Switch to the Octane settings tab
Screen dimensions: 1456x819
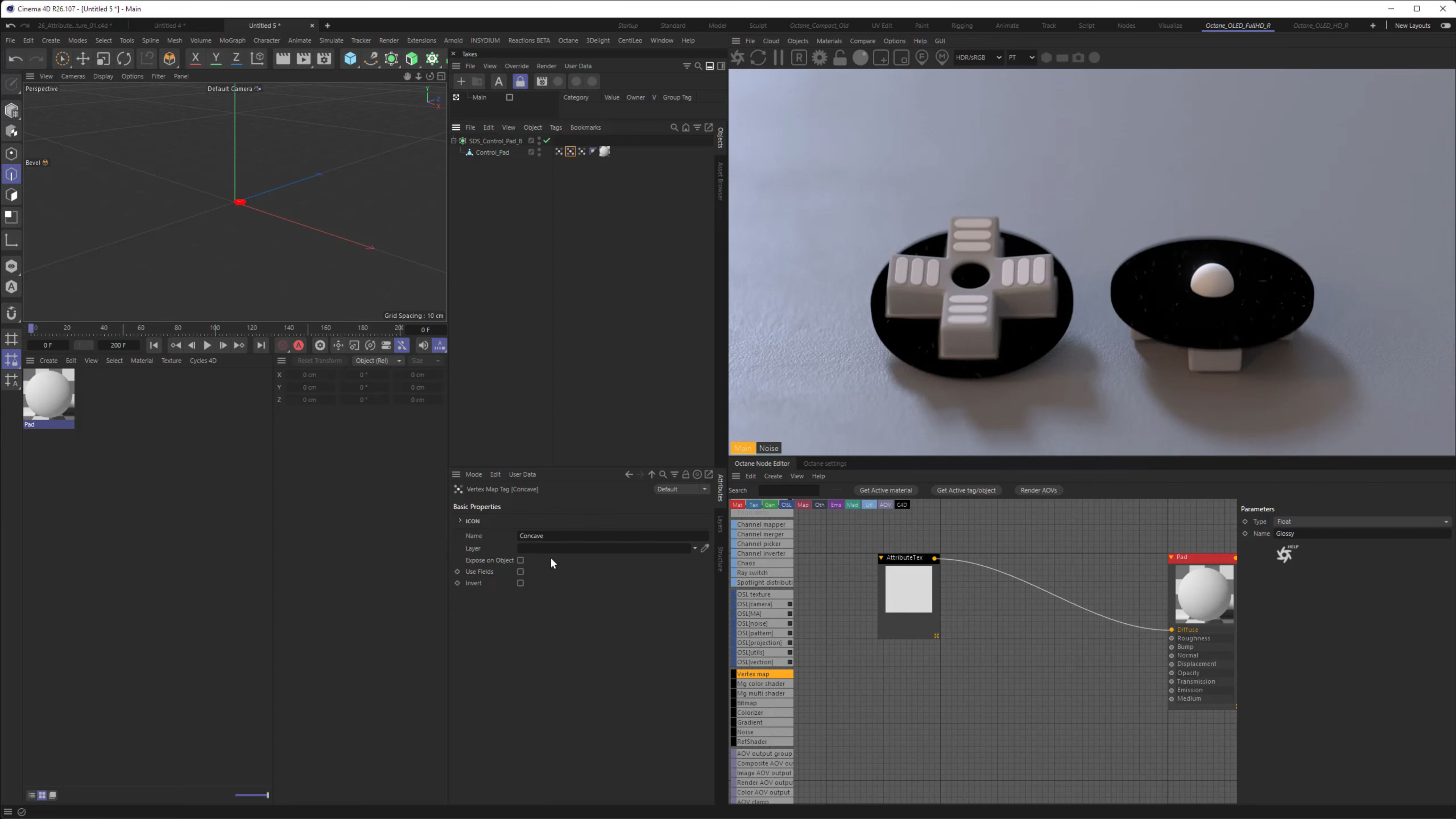(x=825, y=463)
